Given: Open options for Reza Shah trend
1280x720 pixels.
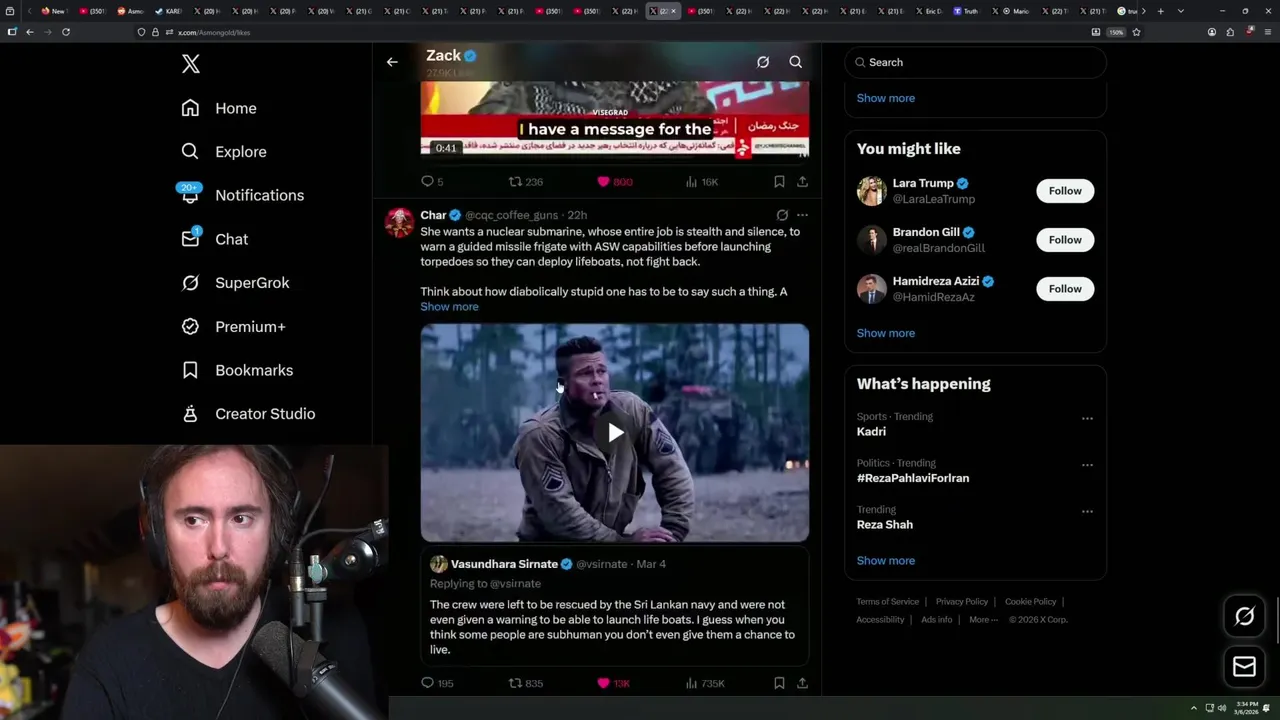Looking at the screenshot, I should pos(1087,512).
